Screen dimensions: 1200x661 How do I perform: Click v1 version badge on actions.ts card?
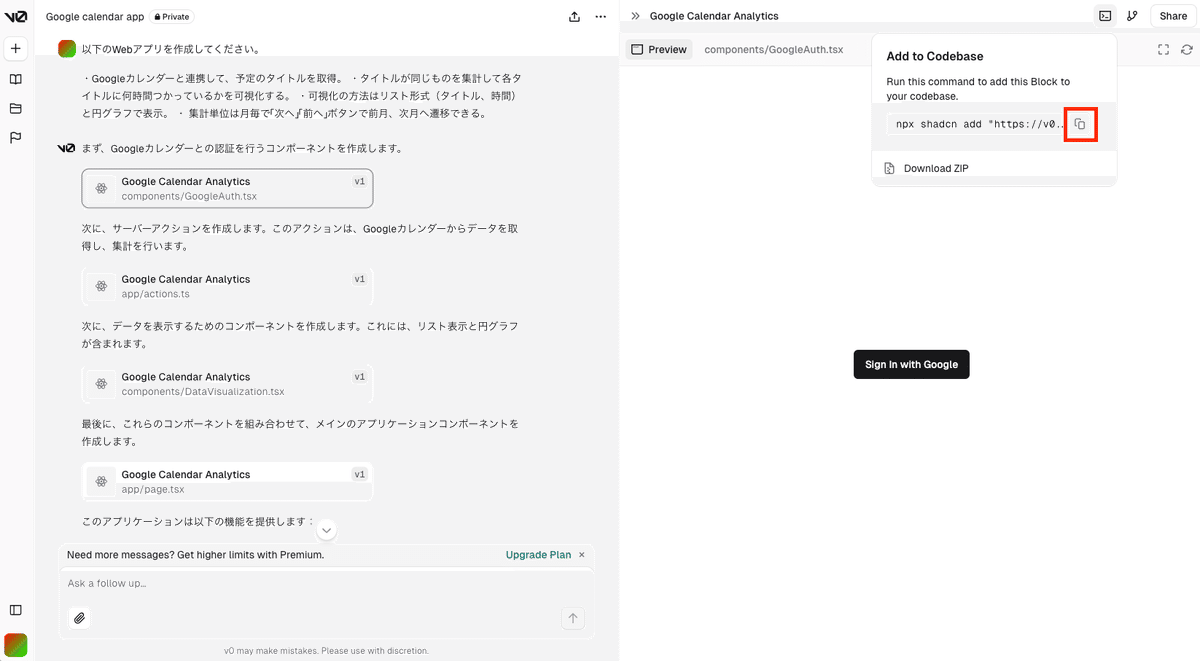[360, 279]
